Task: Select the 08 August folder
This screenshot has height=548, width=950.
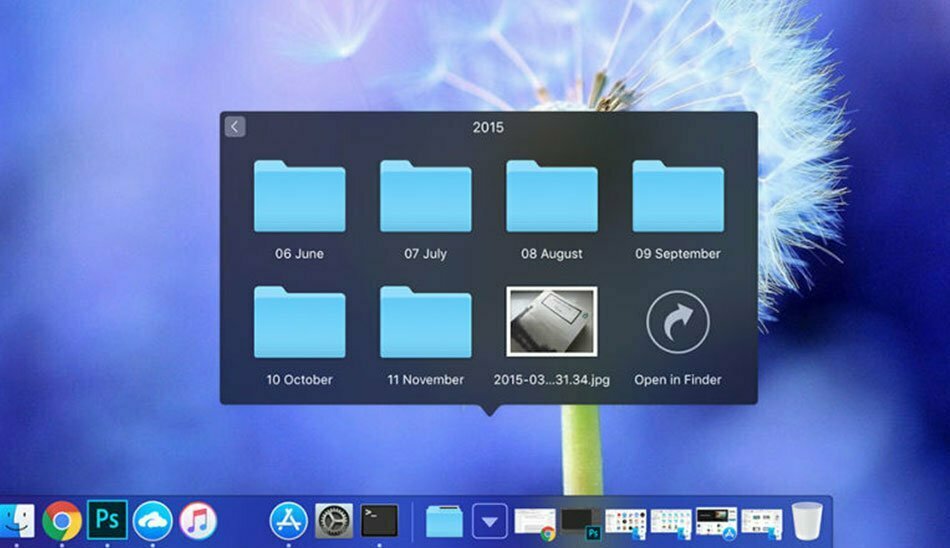Action: [x=551, y=197]
